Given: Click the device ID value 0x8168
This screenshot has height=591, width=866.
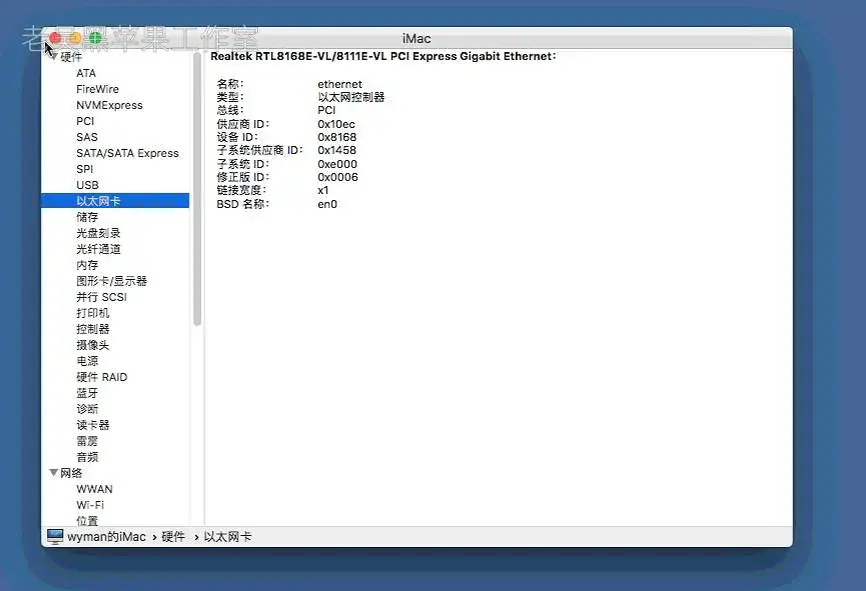Looking at the screenshot, I should [337, 137].
